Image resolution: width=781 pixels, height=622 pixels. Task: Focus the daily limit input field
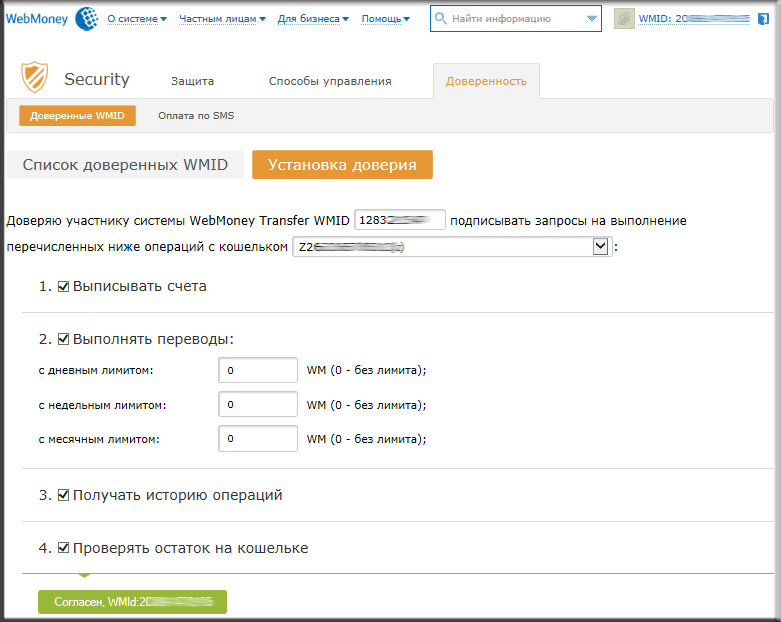(258, 370)
